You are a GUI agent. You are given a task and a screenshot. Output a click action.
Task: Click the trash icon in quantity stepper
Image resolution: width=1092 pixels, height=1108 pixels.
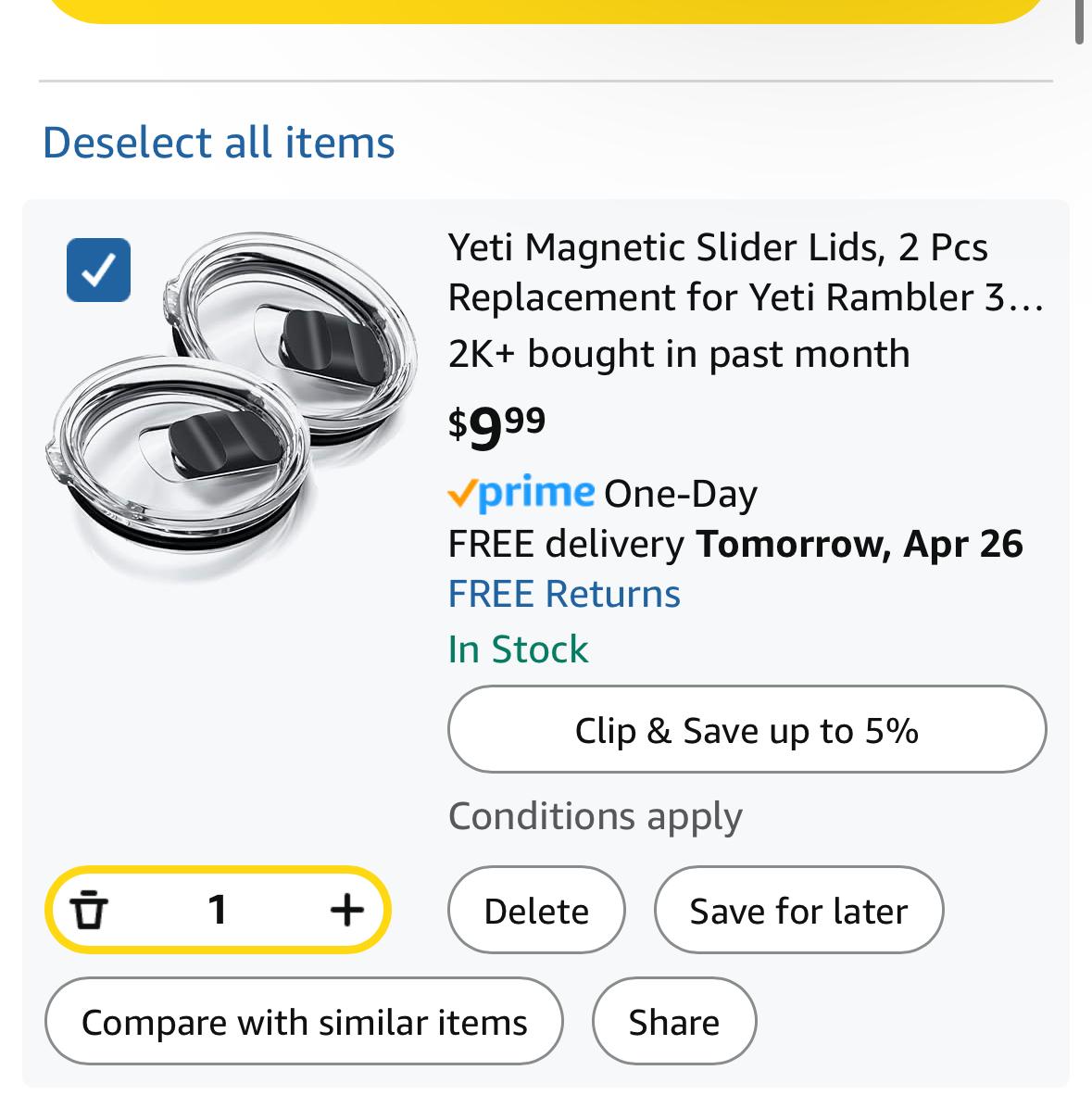pos(88,910)
